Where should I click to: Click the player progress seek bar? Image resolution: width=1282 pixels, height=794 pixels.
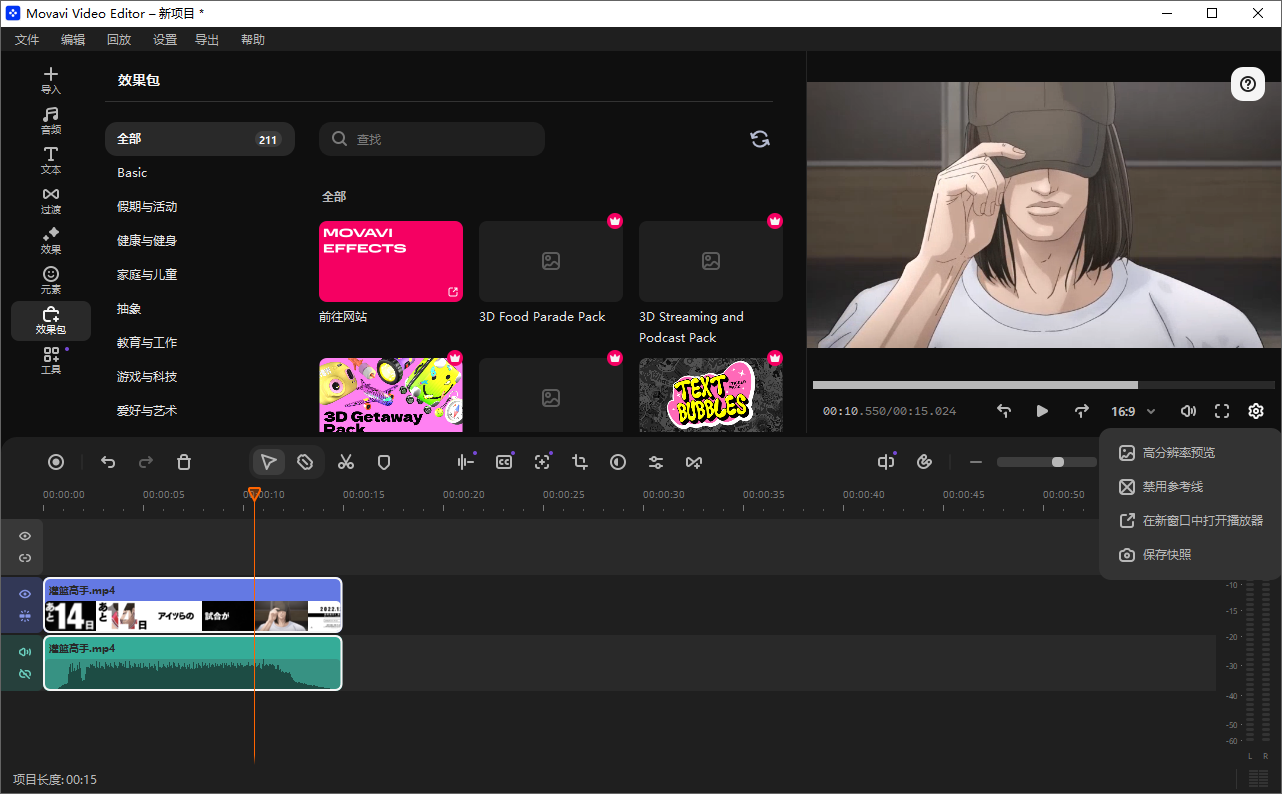[x=1043, y=385]
